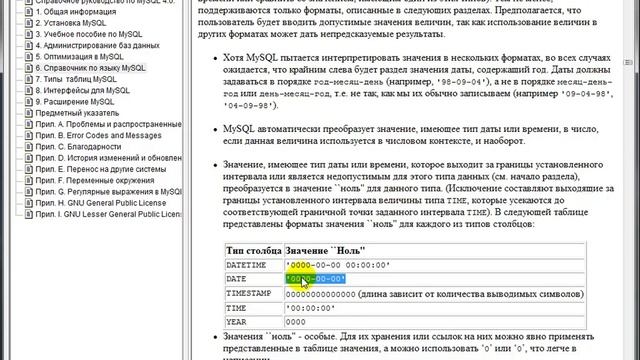The height and width of the screenshot is (360, 640).
Task: Click the DATETIME cell in the table
Action: (x=254, y=265)
